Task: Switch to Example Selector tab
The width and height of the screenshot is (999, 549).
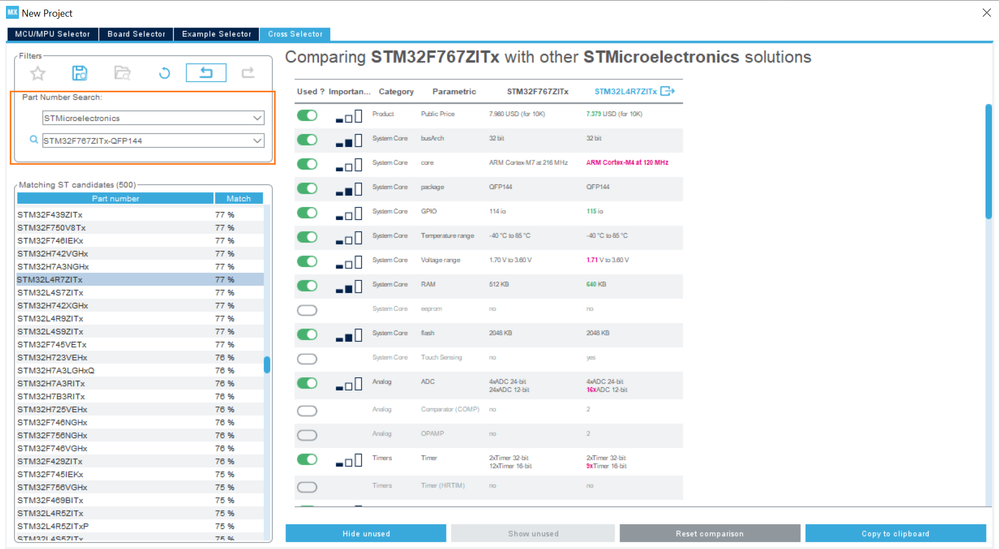Action: coord(217,34)
